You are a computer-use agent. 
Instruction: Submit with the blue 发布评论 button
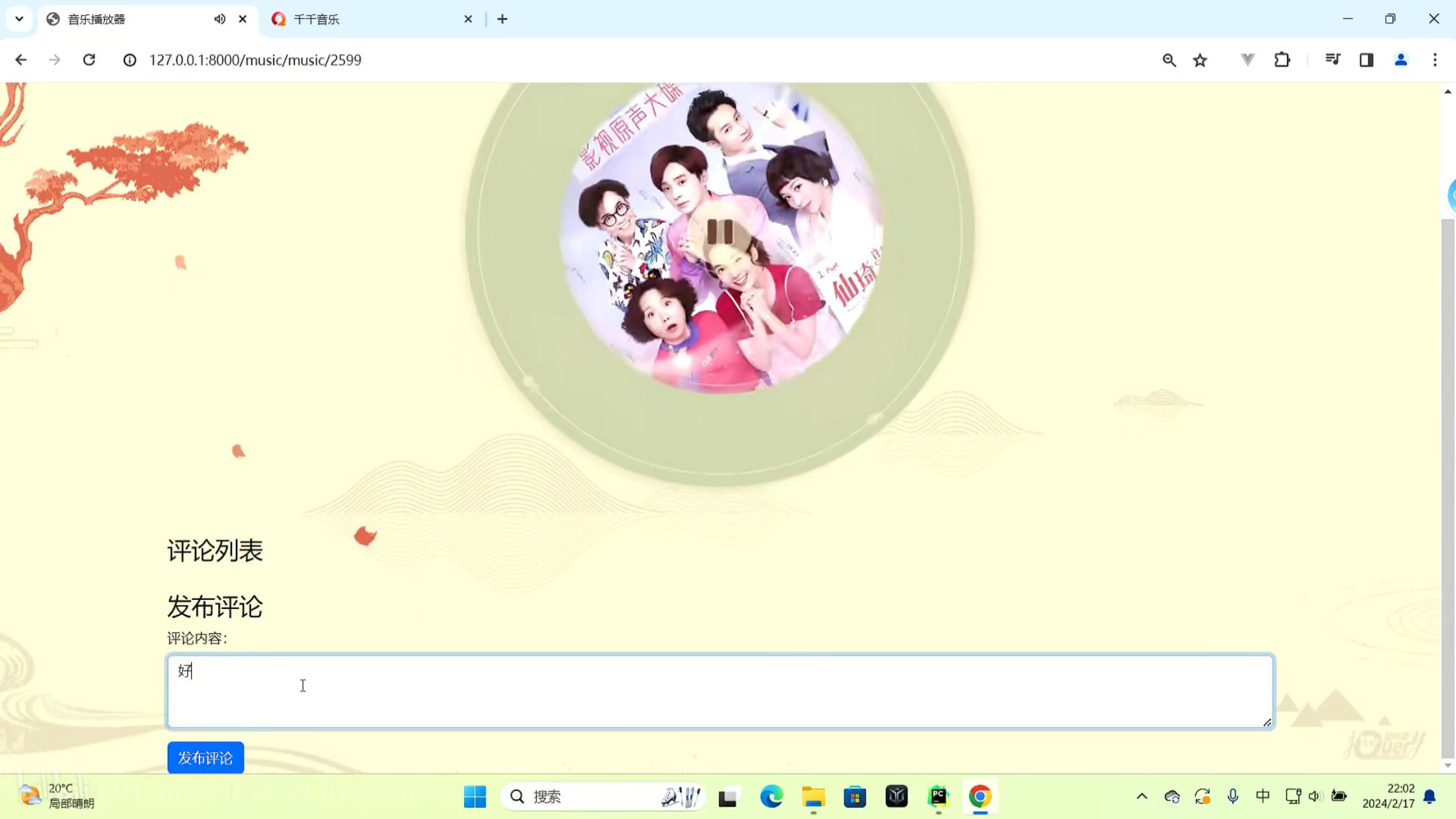point(205,757)
